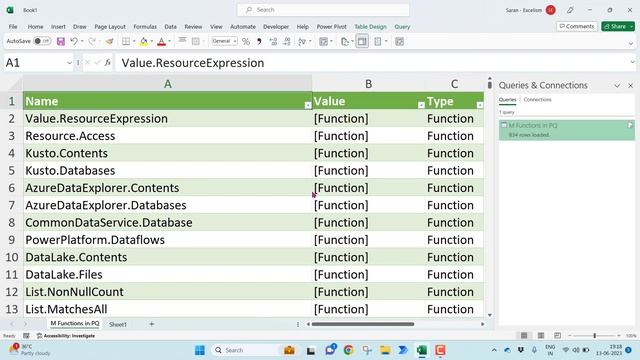The image size is (640, 360).
Task: Select cell PowerPlatform.Dataflows
Action: 167,240
